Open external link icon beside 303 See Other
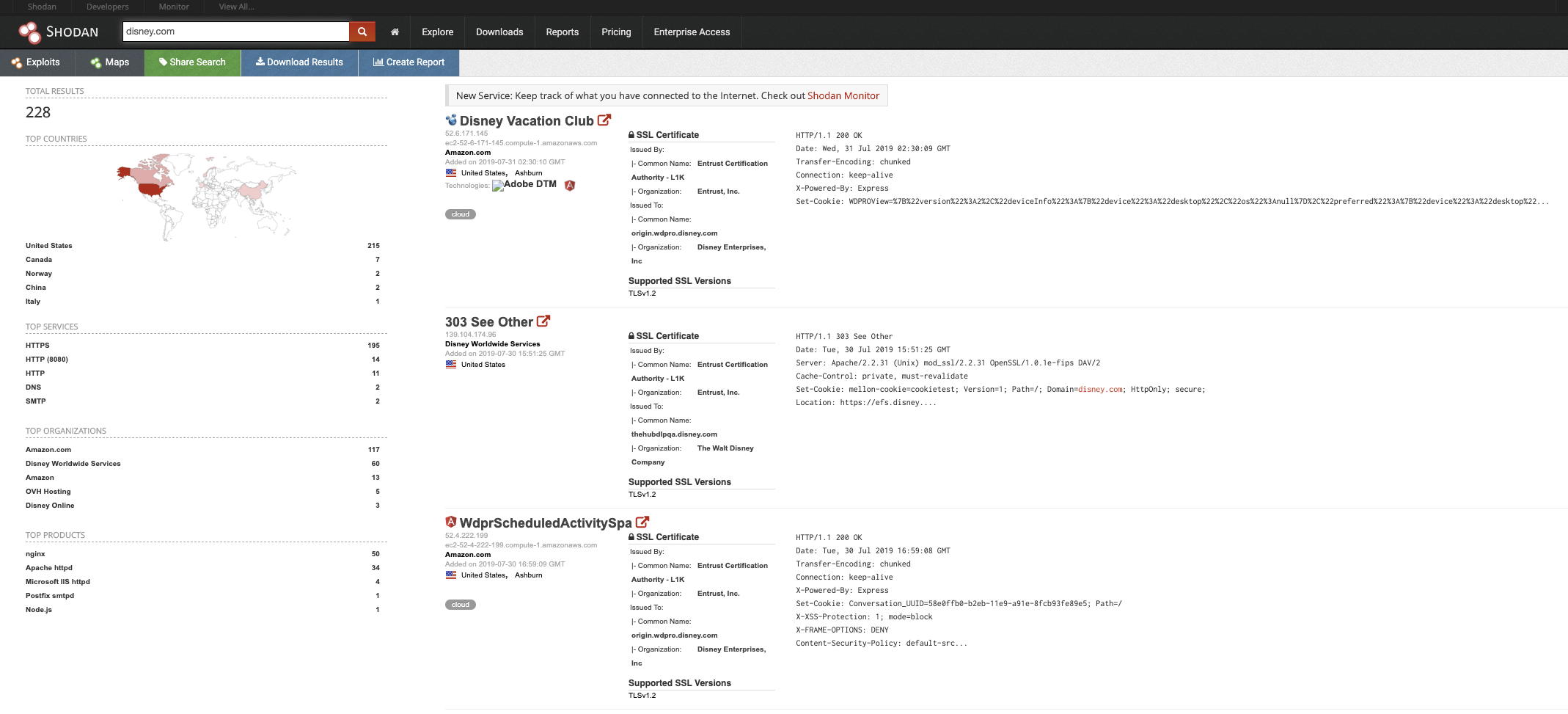Screen dimensions: 1568x714 coord(543,321)
